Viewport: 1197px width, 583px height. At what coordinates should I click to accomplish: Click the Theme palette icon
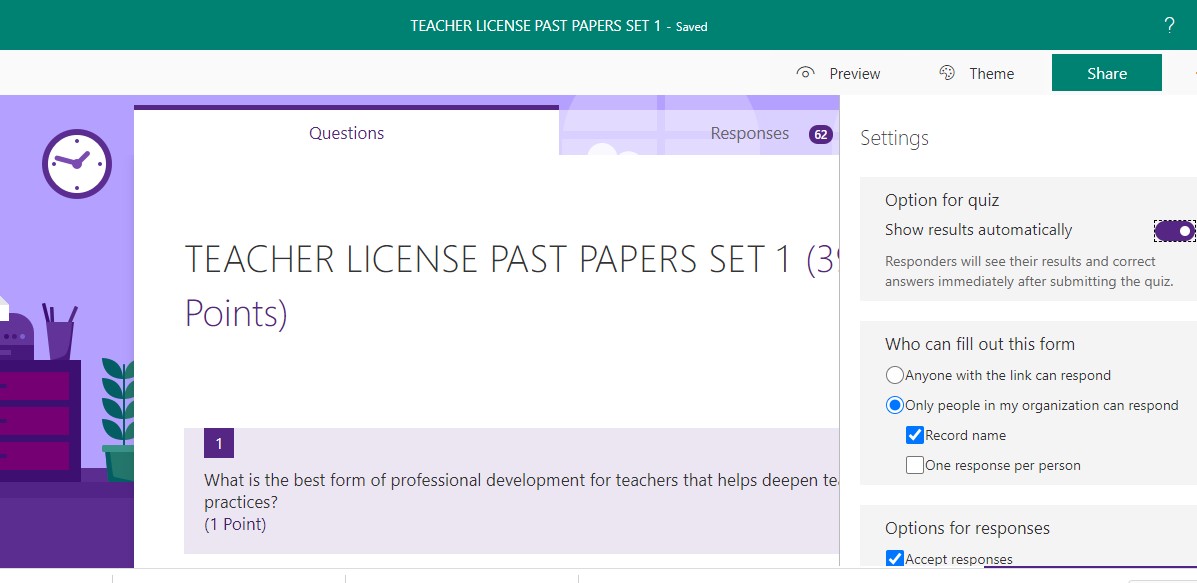point(947,73)
